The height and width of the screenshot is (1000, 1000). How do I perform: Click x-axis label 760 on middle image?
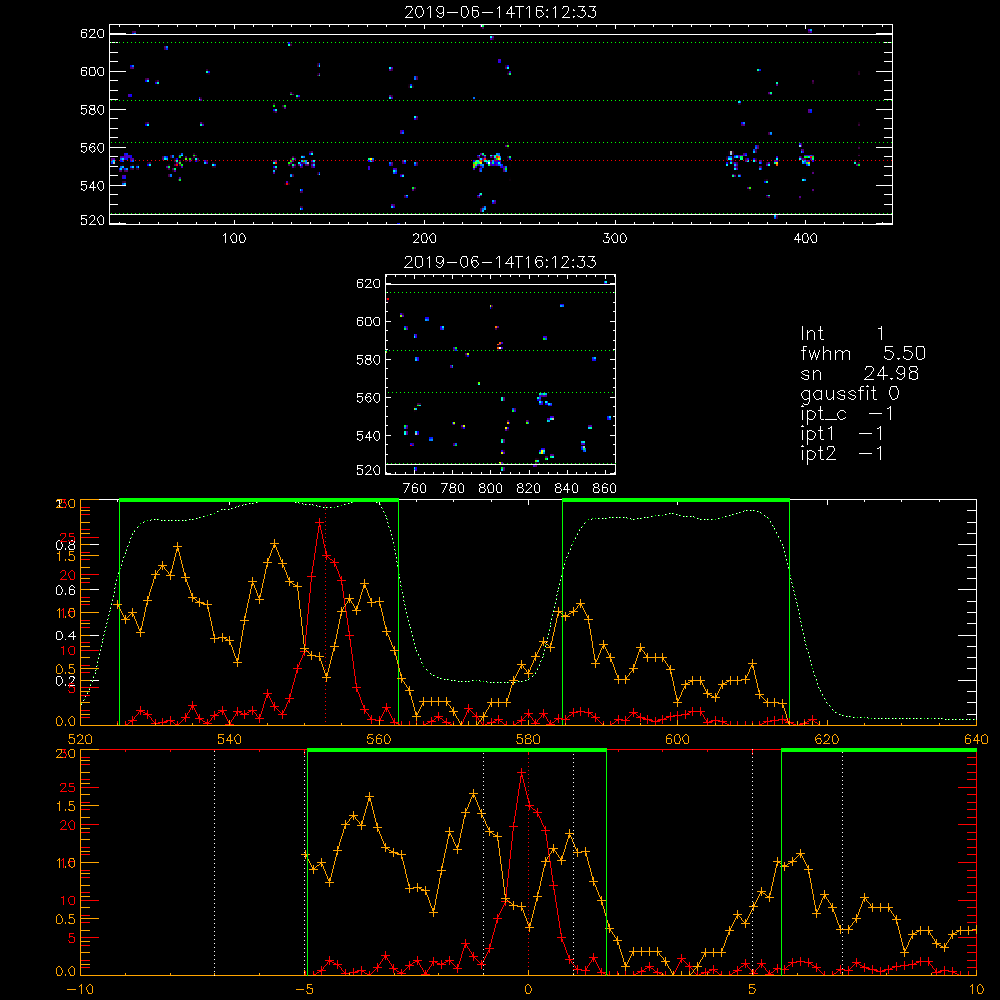pos(415,489)
